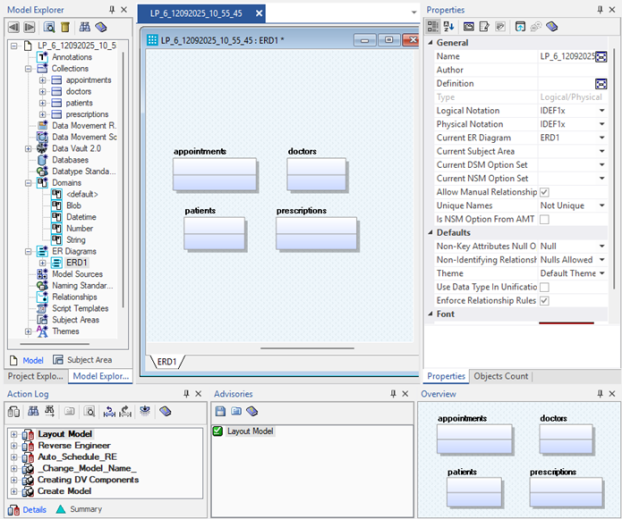Expand the Reverse Engineer log entry

(13, 446)
